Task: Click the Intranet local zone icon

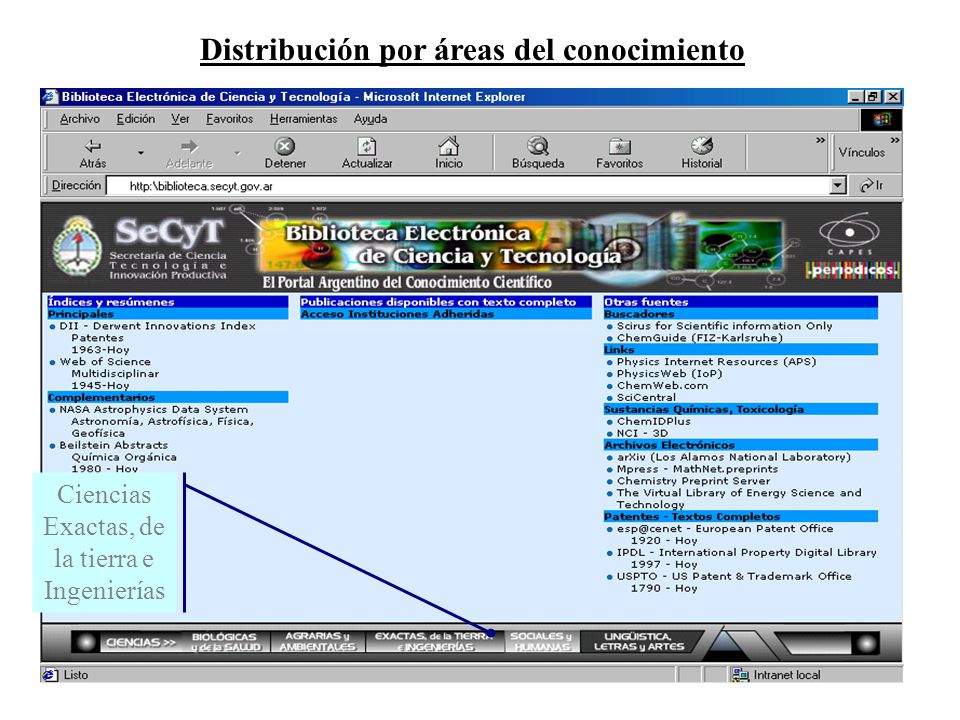Action: [x=740, y=675]
